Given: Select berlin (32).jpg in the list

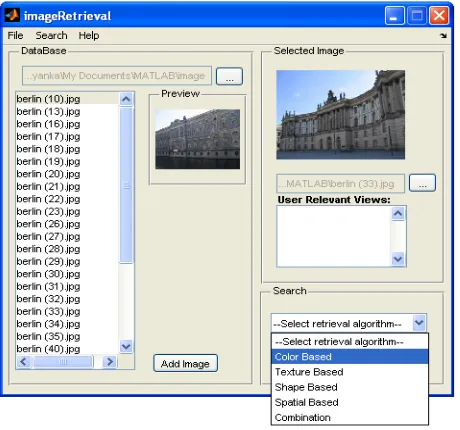Looking at the screenshot, I should [67, 299].
